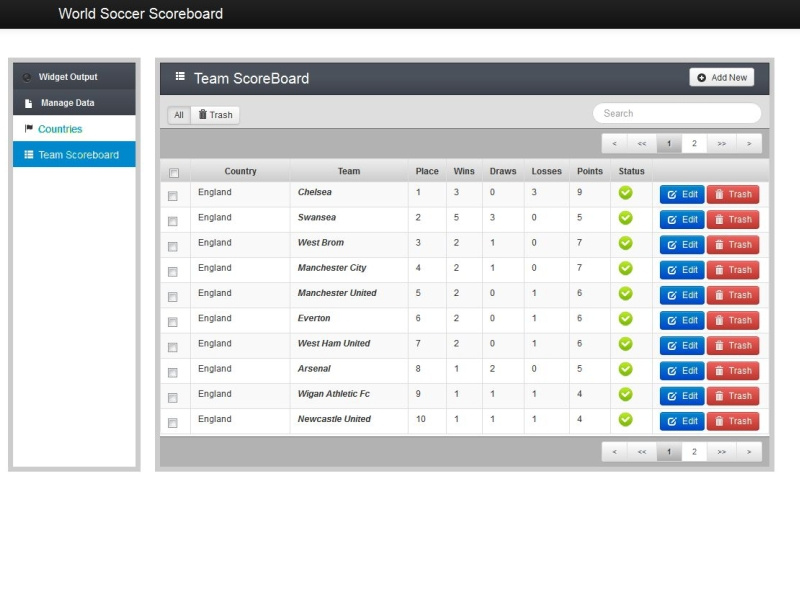Go to page 2 using top pagination
The width and height of the screenshot is (800, 592).
694,143
